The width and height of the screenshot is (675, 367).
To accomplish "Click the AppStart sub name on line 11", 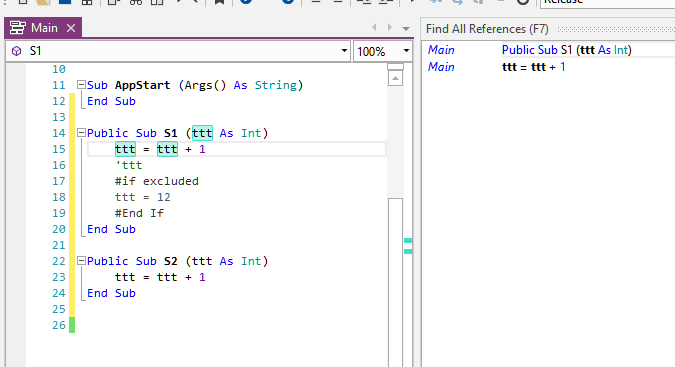I will pos(142,85).
